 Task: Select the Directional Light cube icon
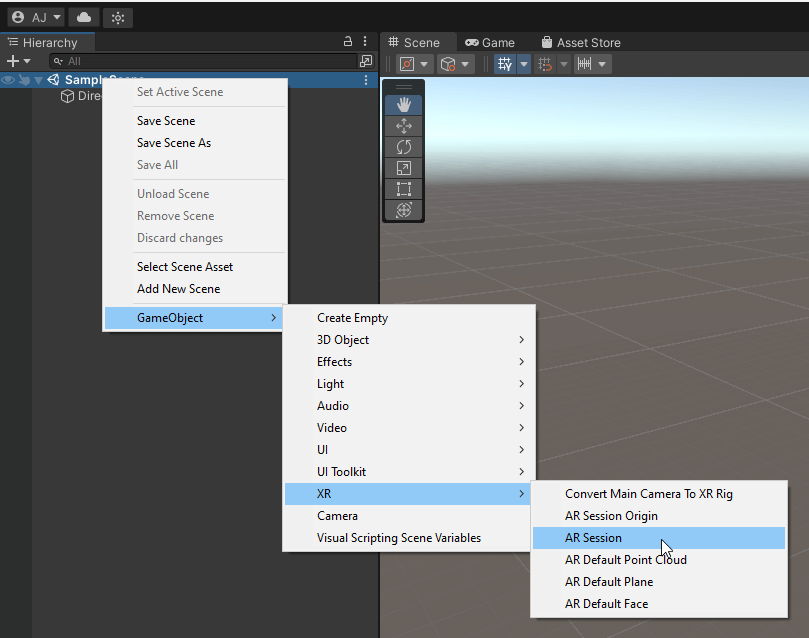click(67, 96)
